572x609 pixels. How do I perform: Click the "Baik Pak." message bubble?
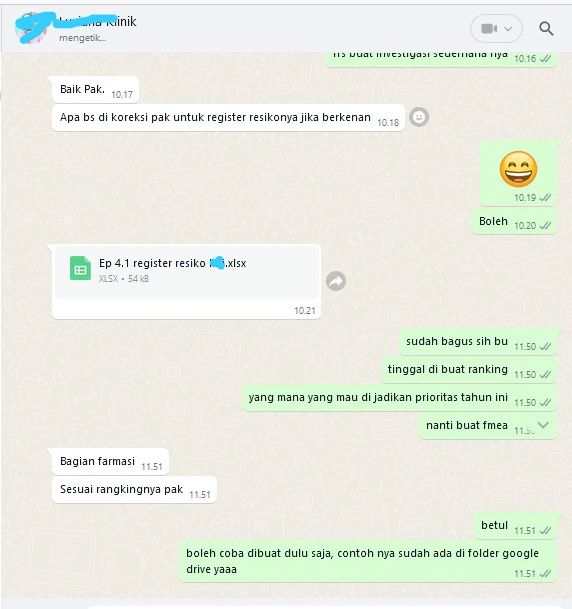pos(95,90)
